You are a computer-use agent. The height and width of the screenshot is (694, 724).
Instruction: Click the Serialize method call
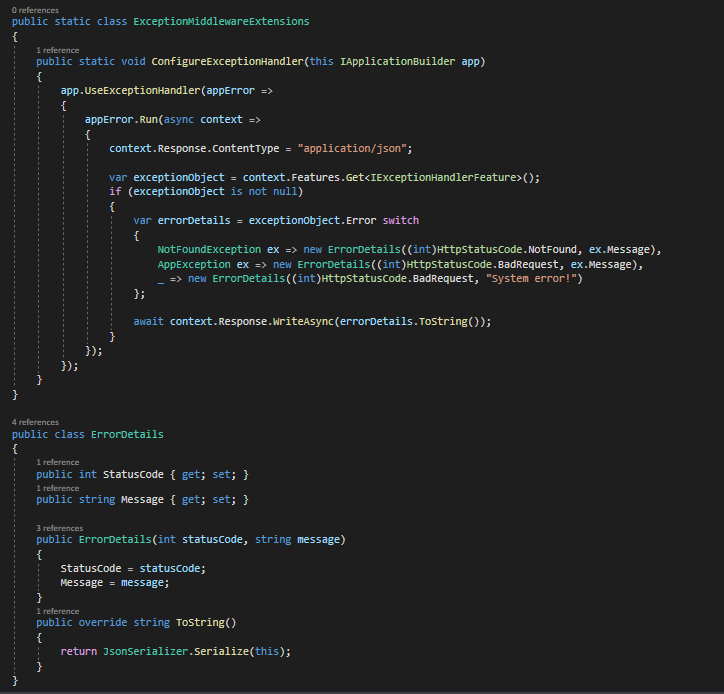point(221,652)
